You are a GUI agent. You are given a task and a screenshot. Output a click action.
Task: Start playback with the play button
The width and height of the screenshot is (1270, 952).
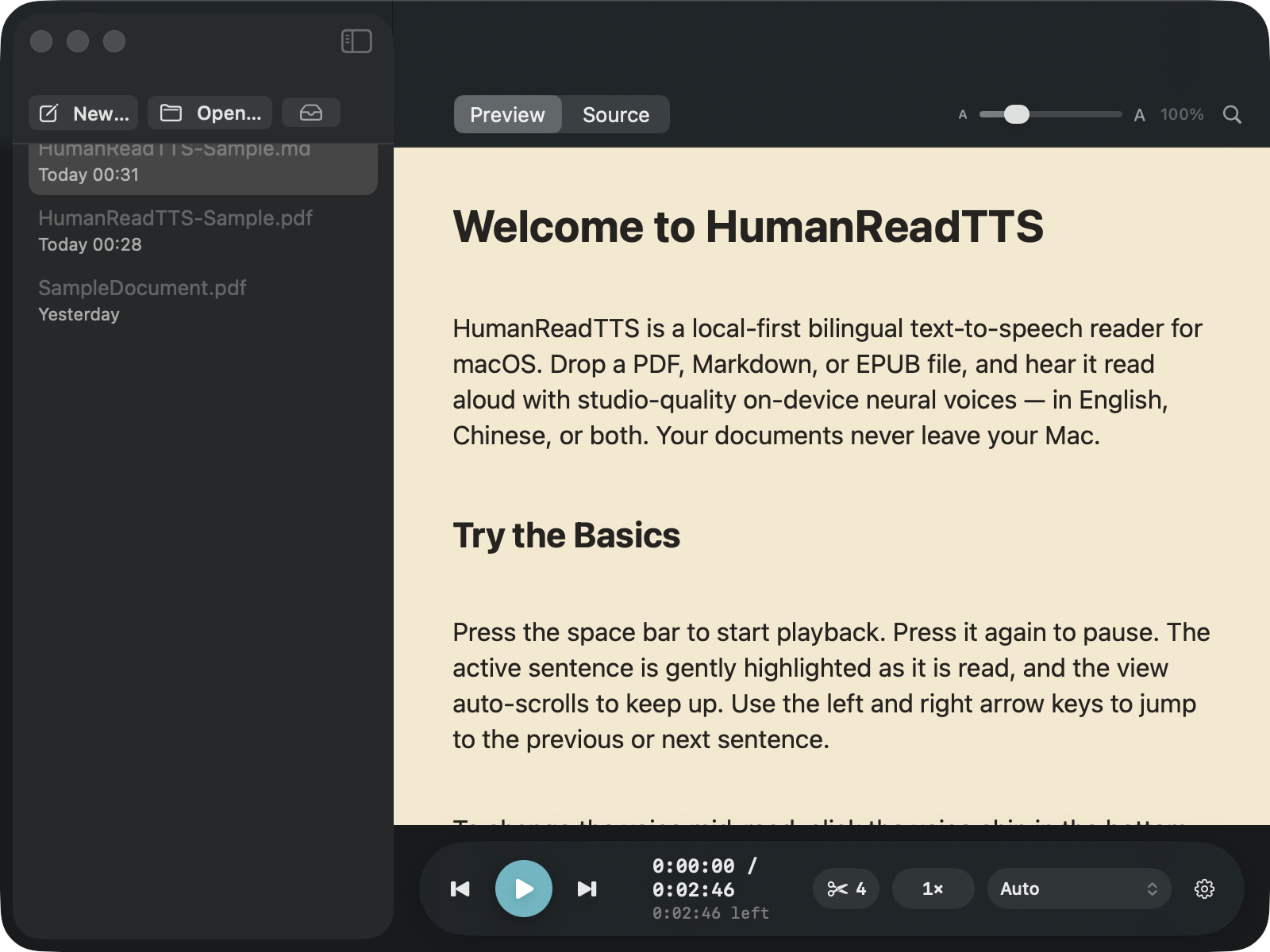pos(524,889)
